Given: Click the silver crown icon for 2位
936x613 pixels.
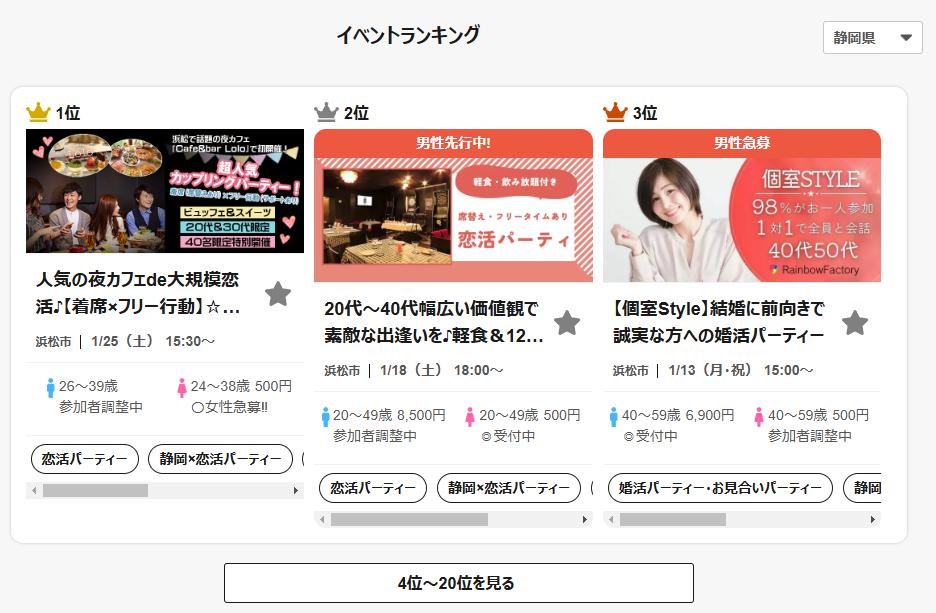Looking at the screenshot, I should tap(327, 112).
